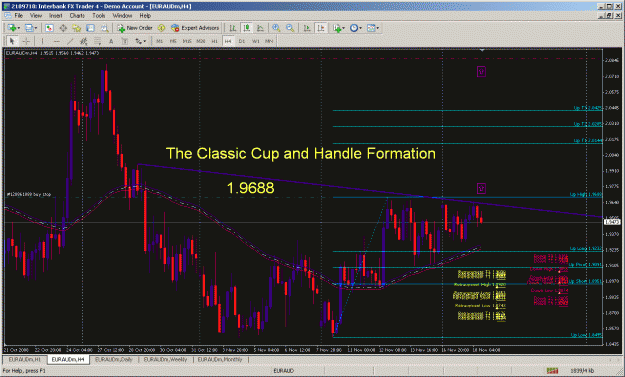Open the File menu
Image resolution: width=625 pixels, height=377 pixels.
click(x=19, y=16)
